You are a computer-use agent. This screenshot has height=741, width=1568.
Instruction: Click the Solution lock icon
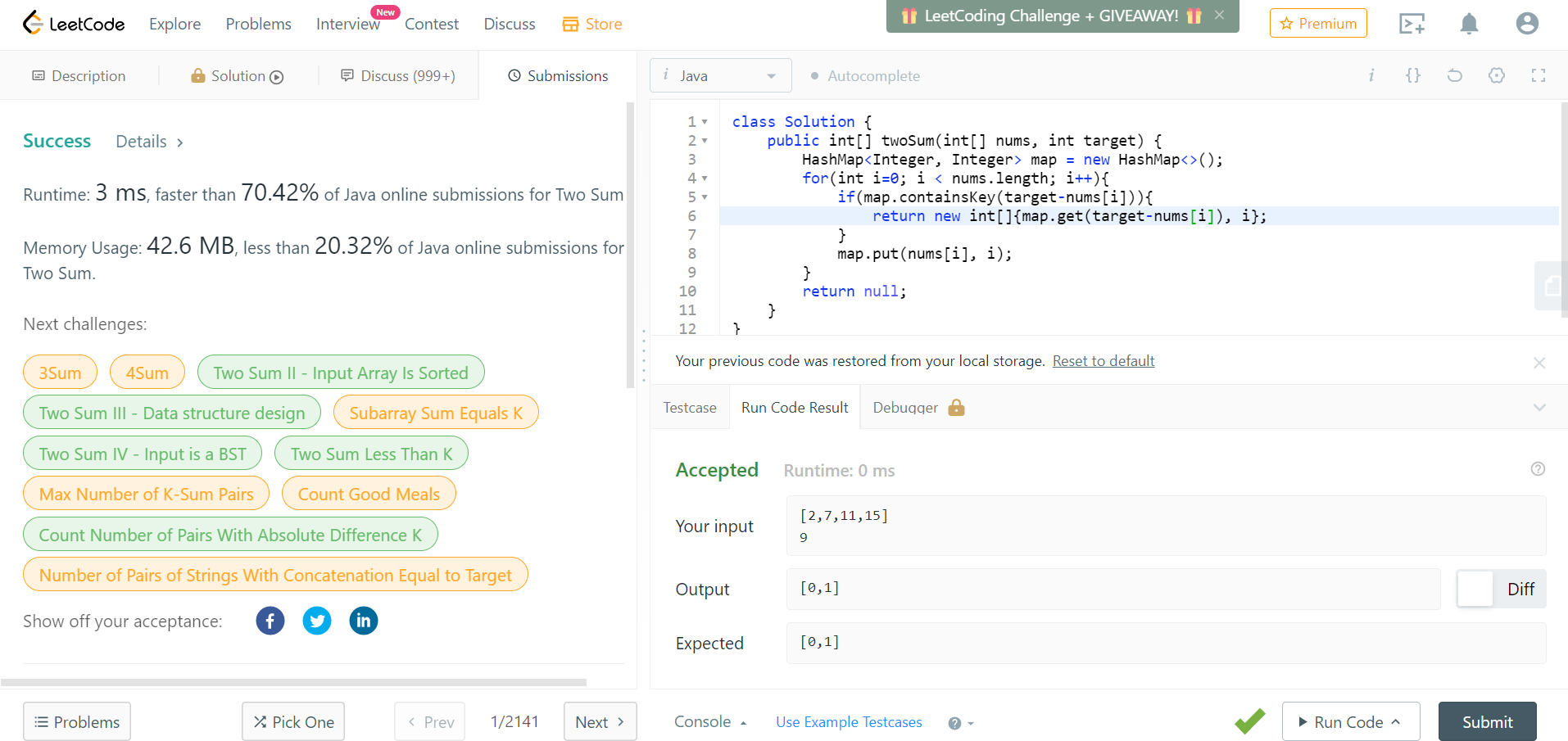pos(197,75)
